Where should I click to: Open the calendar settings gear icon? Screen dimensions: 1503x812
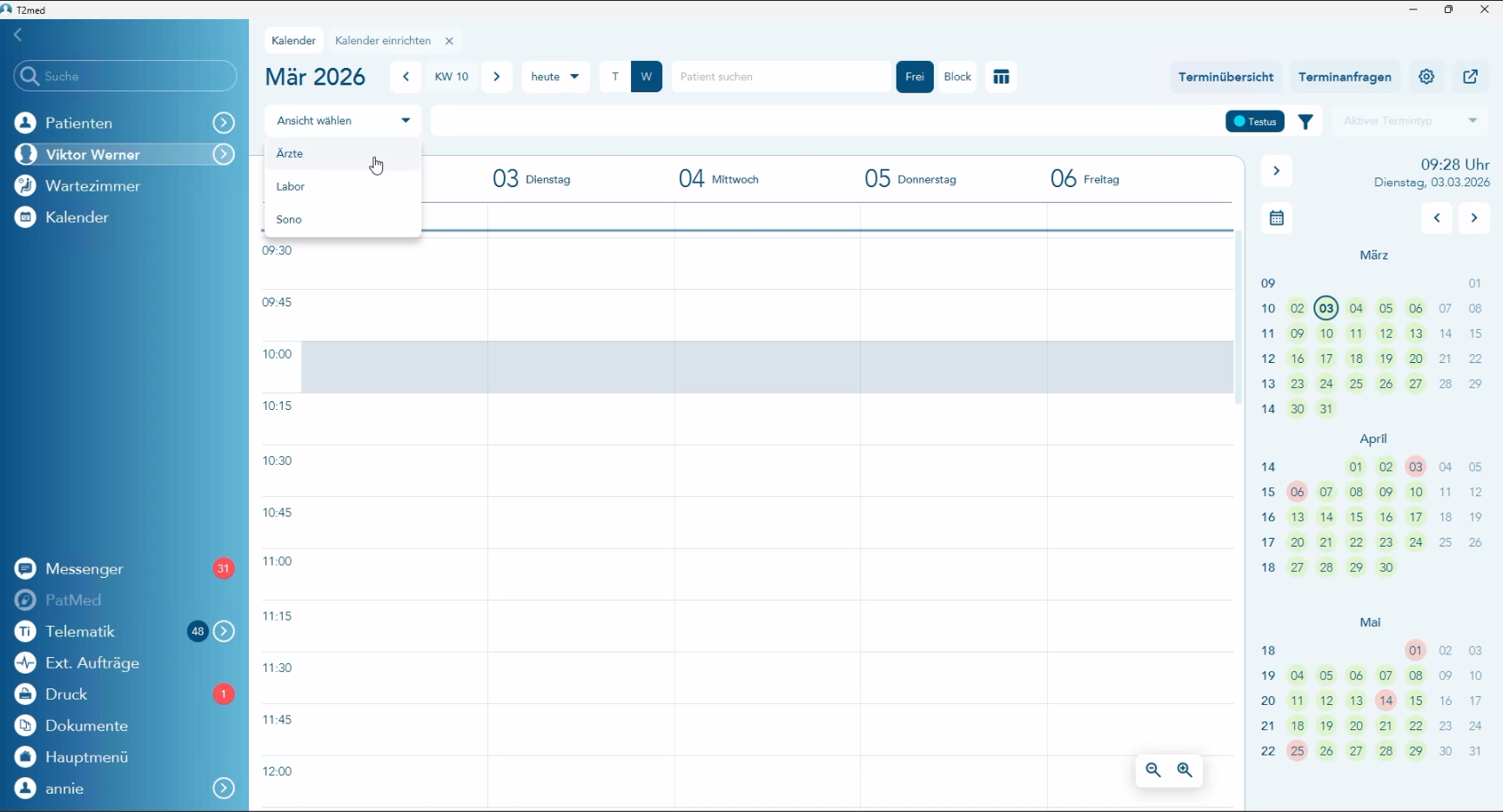point(1426,77)
